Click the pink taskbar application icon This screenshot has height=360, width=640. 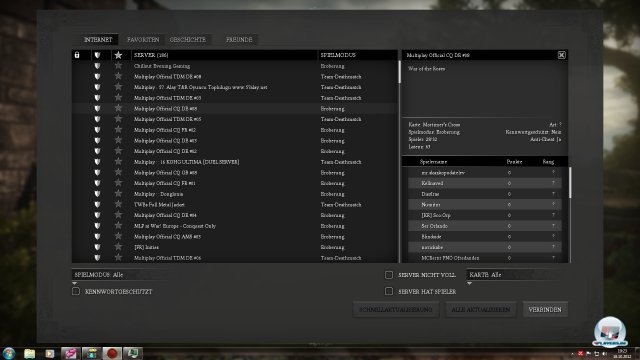coord(71,353)
